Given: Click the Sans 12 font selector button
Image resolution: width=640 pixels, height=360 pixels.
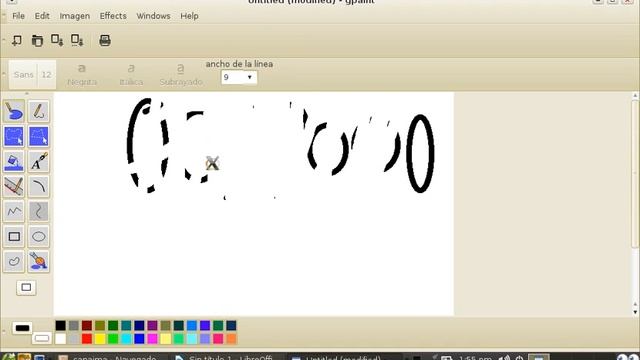Looking at the screenshot, I should click(32, 75).
